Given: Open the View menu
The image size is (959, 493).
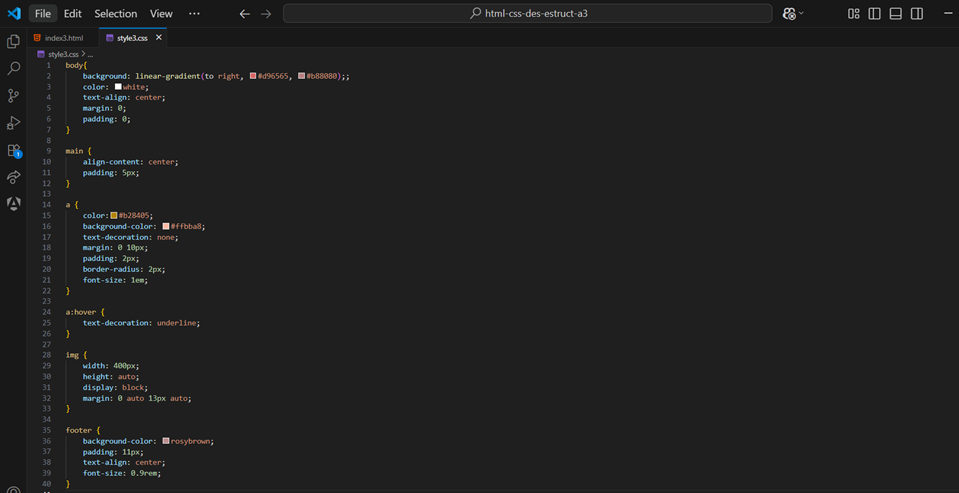Looking at the screenshot, I should click(x=161, y=13).
